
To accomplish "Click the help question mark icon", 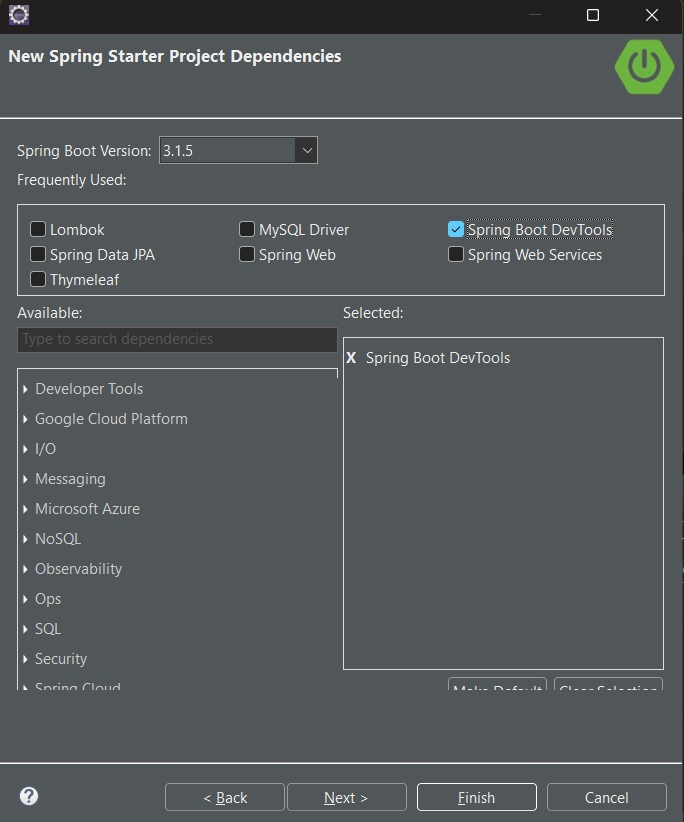I will (x=29, y=796).
